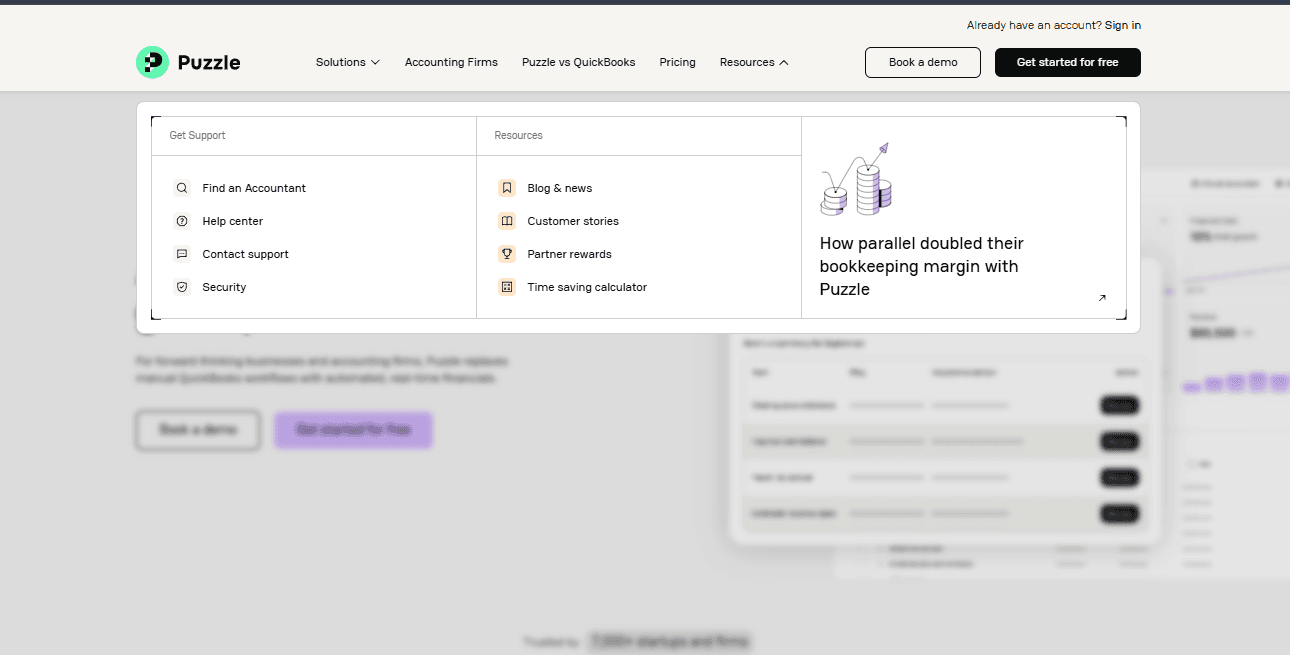
Task: Expand the Solutions dropdown menu
Action: tap(348, 62)
